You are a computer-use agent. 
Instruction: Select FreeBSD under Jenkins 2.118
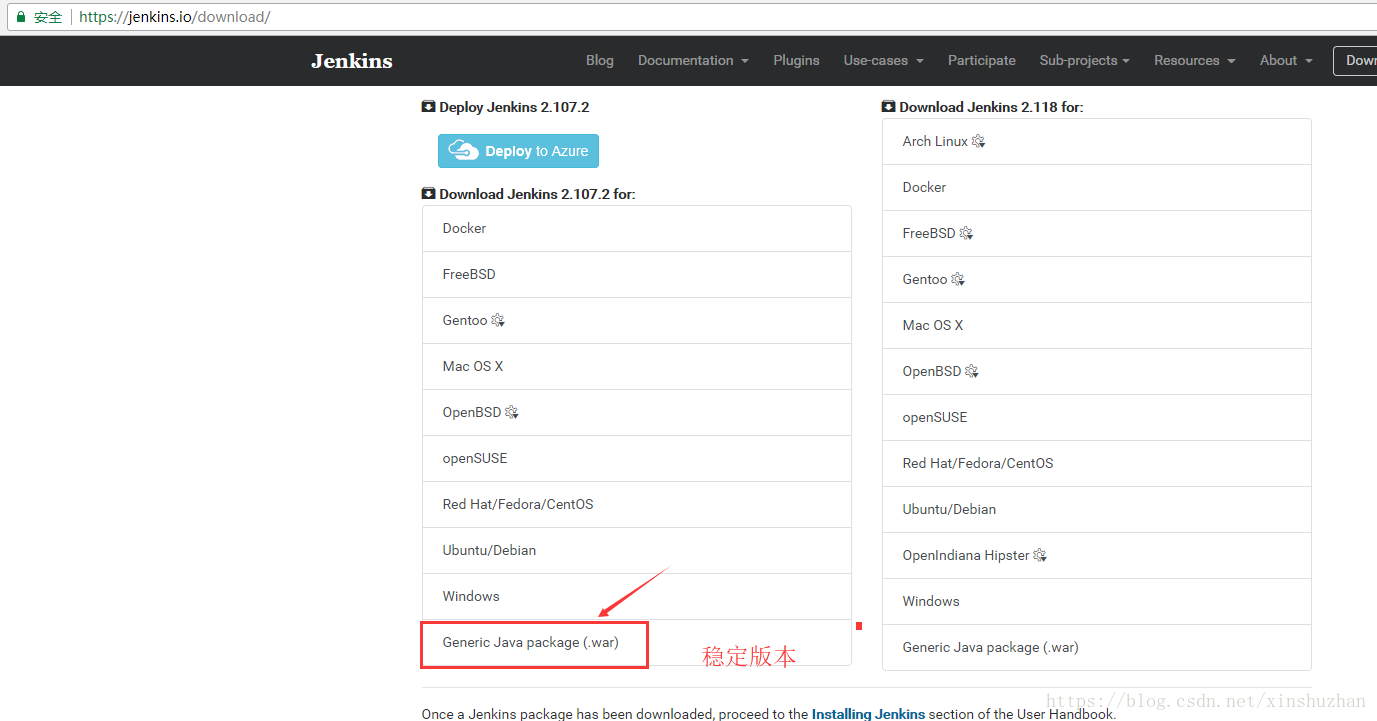coord(1097,234)
